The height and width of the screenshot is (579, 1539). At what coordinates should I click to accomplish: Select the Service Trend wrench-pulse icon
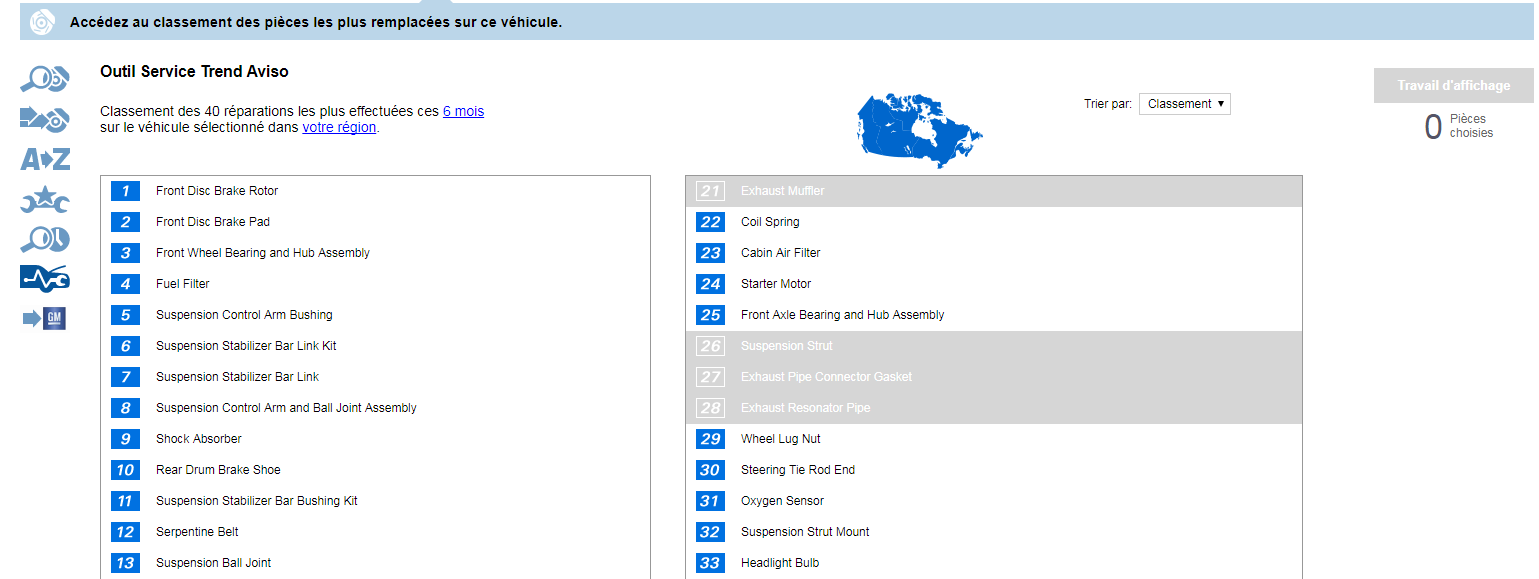coord(45,279)
